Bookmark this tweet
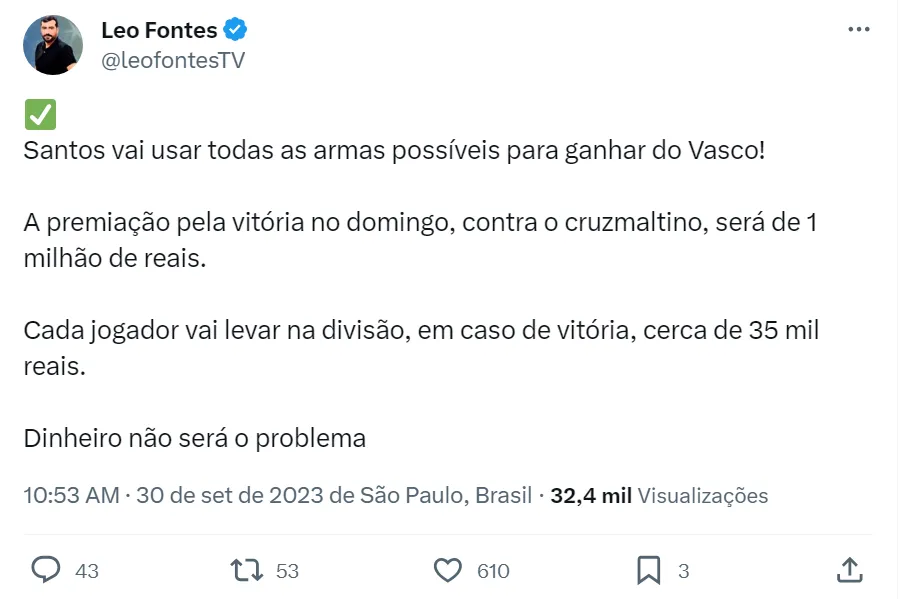This screenshot has width=918, height=599. 649,570
